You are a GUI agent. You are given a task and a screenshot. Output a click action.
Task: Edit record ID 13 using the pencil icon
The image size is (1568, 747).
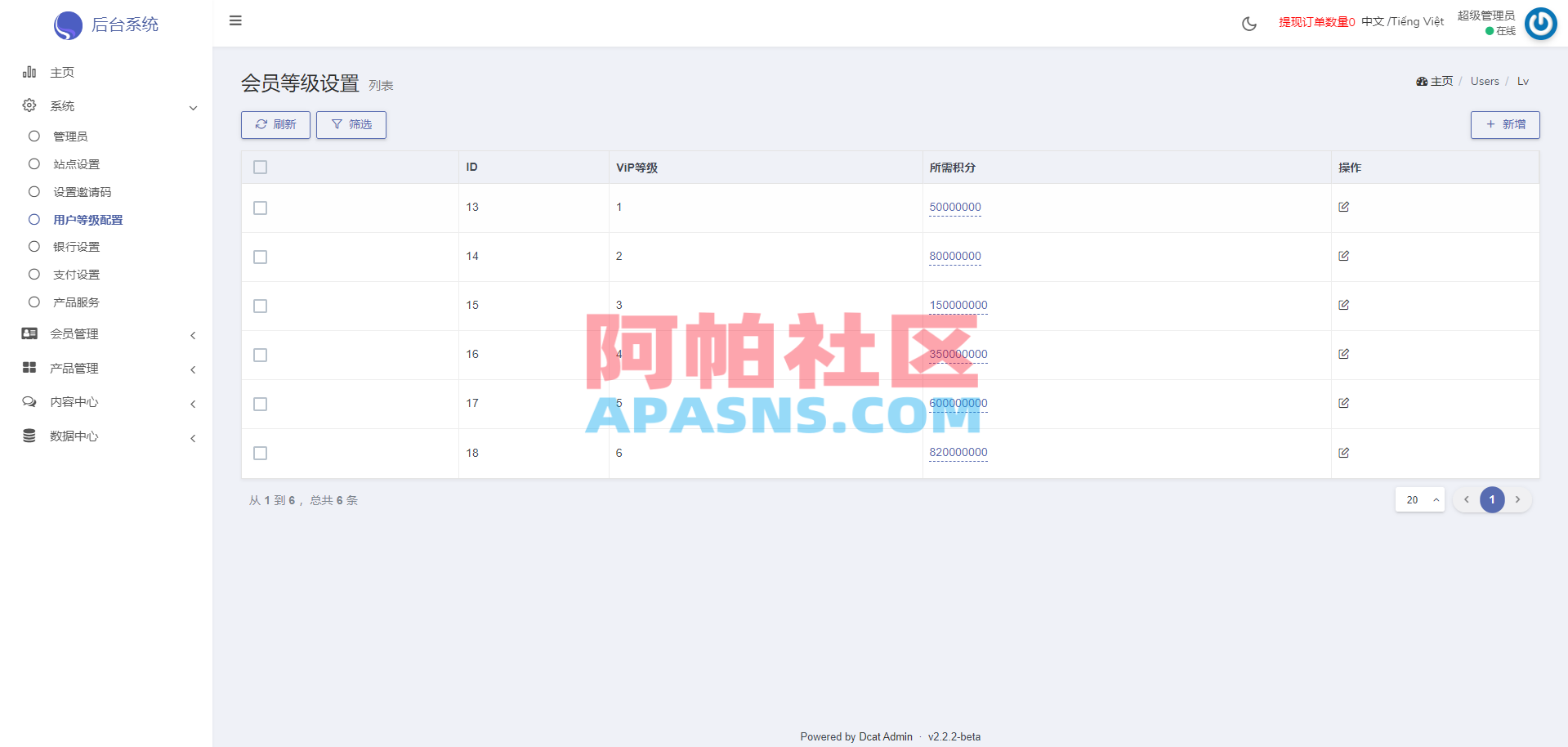point(1343,207)
